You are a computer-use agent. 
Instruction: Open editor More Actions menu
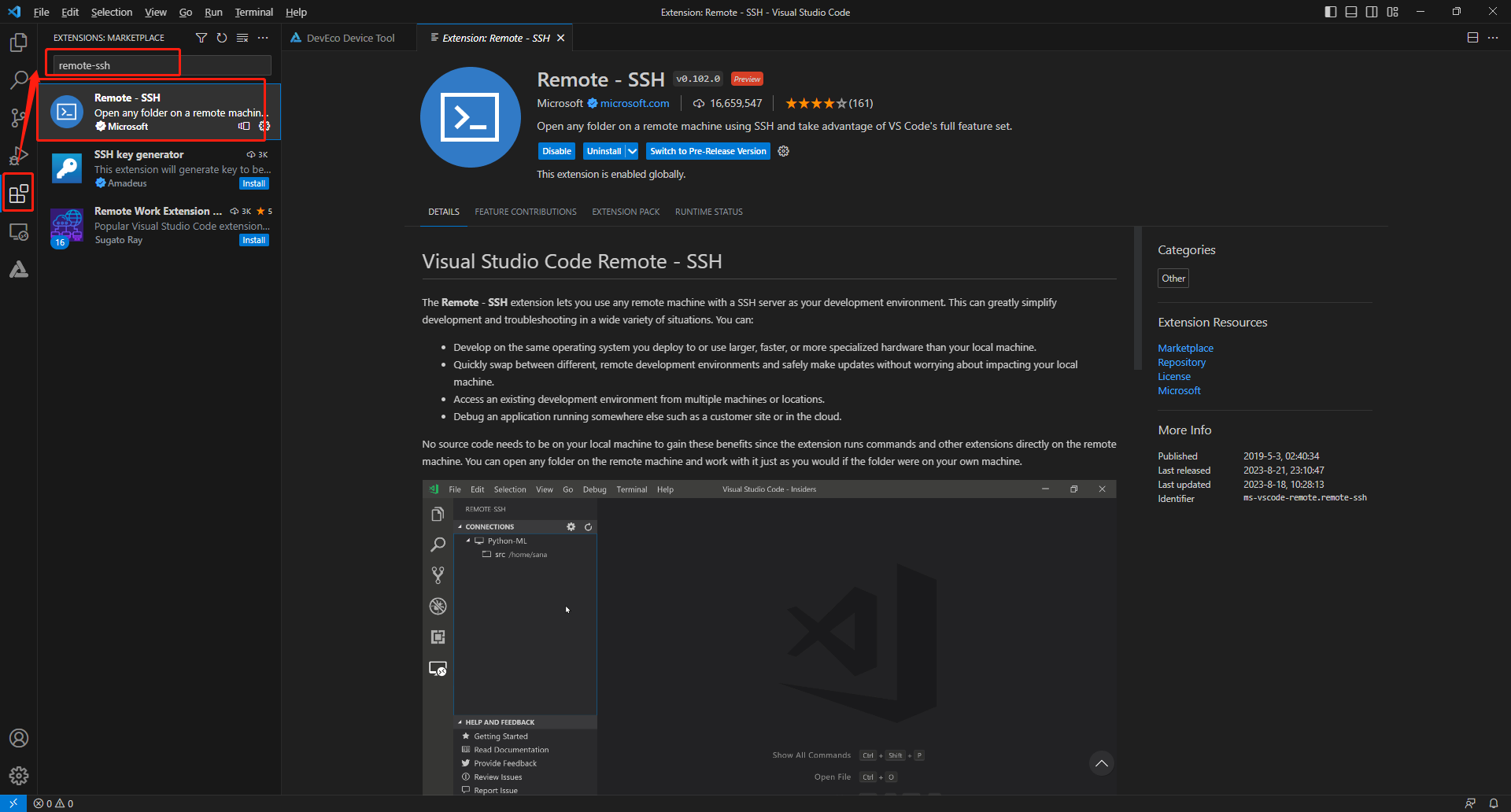click(x=1493, y=38)
